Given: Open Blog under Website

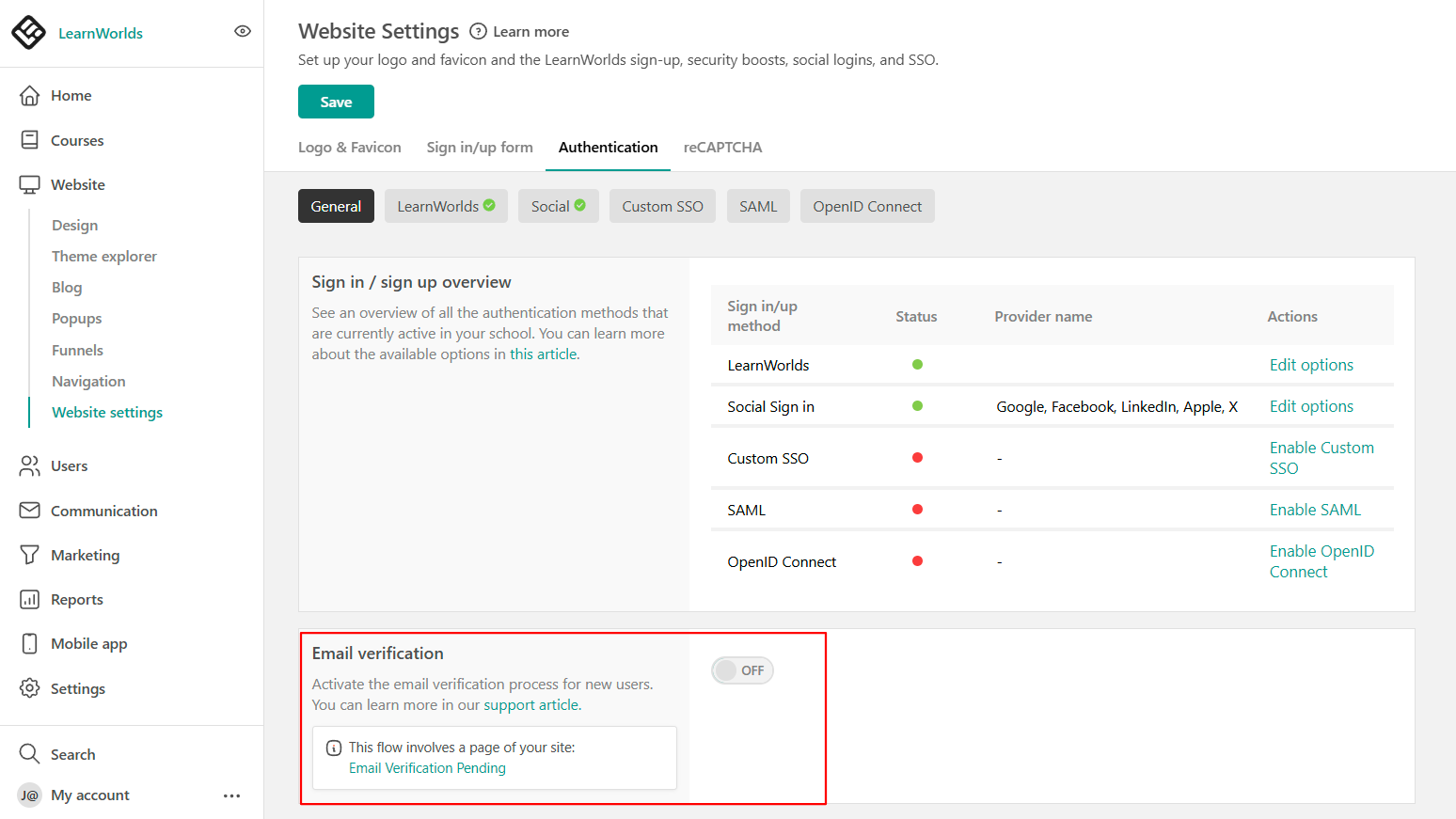Looking at the screenshot, I should 67,288.
